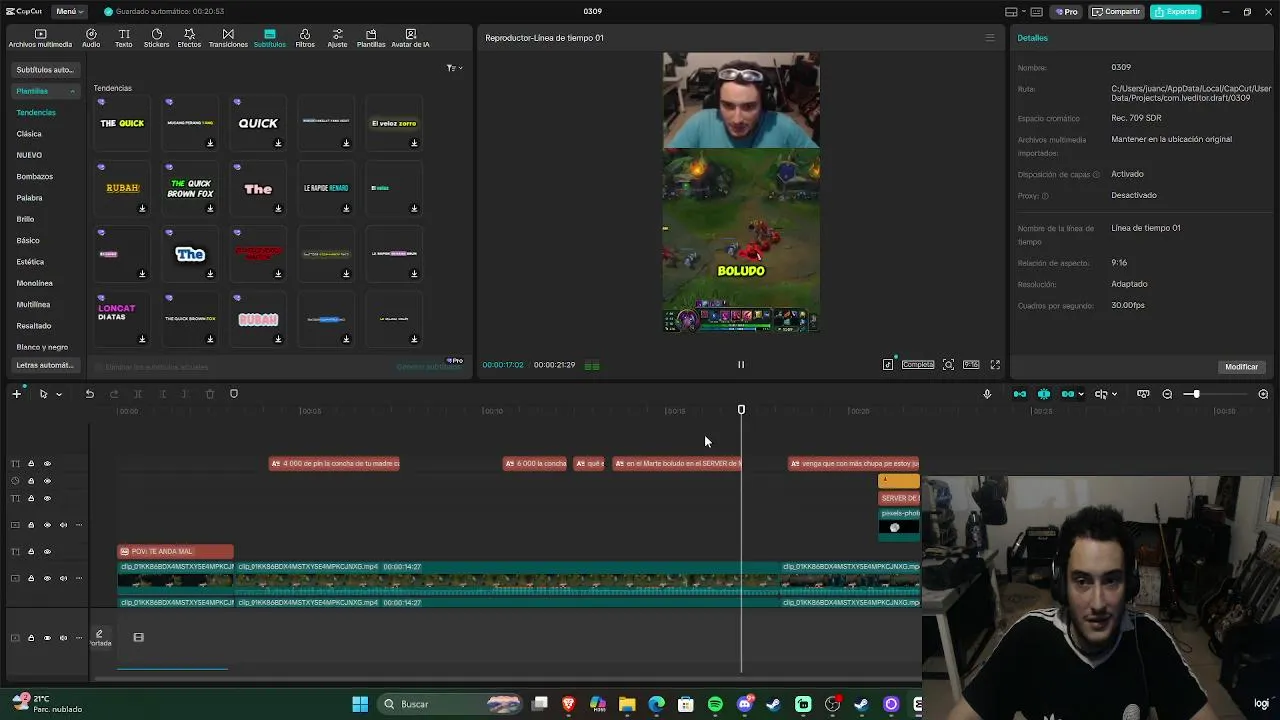
Task: Adjust the timeline zoom slider handle
Action: 1195,394
